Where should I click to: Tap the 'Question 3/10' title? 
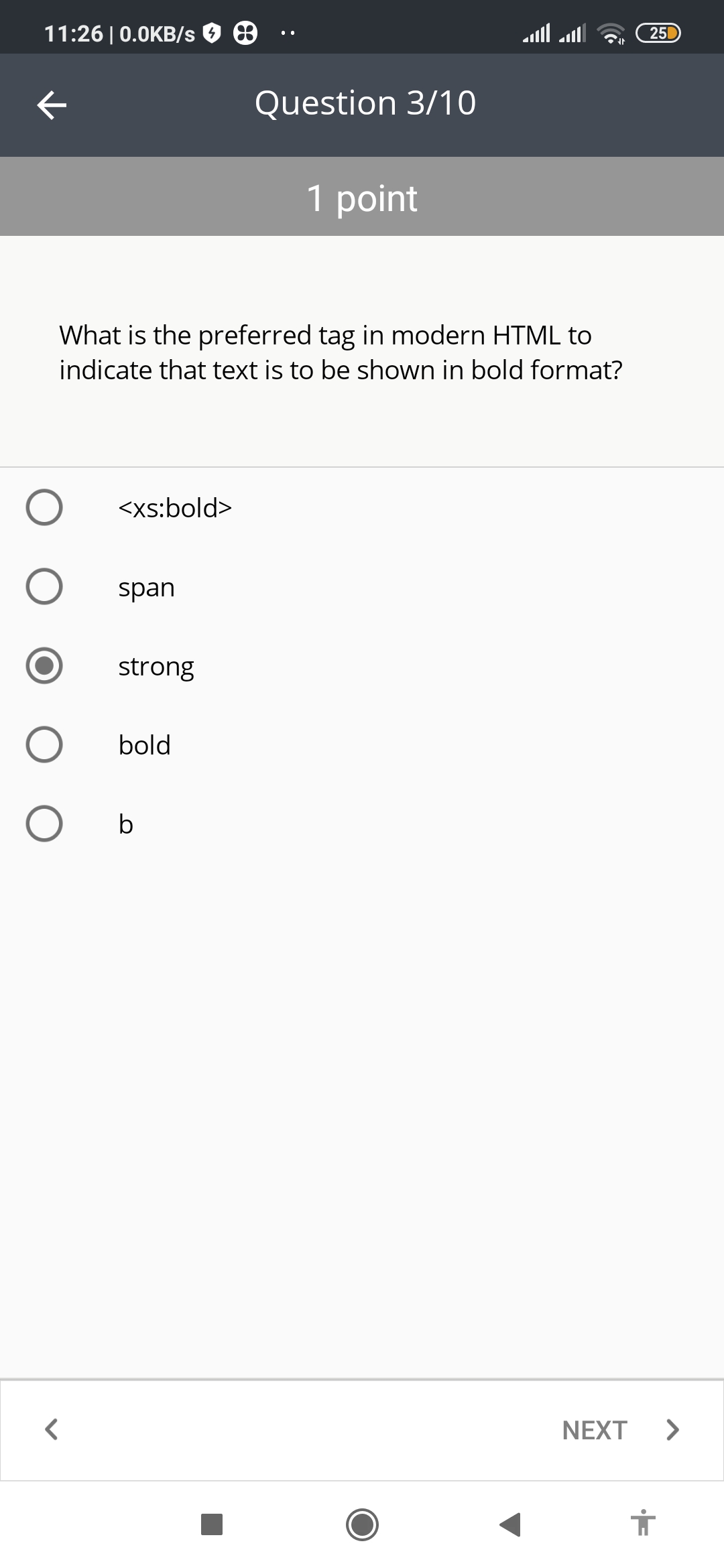point(365,103)
